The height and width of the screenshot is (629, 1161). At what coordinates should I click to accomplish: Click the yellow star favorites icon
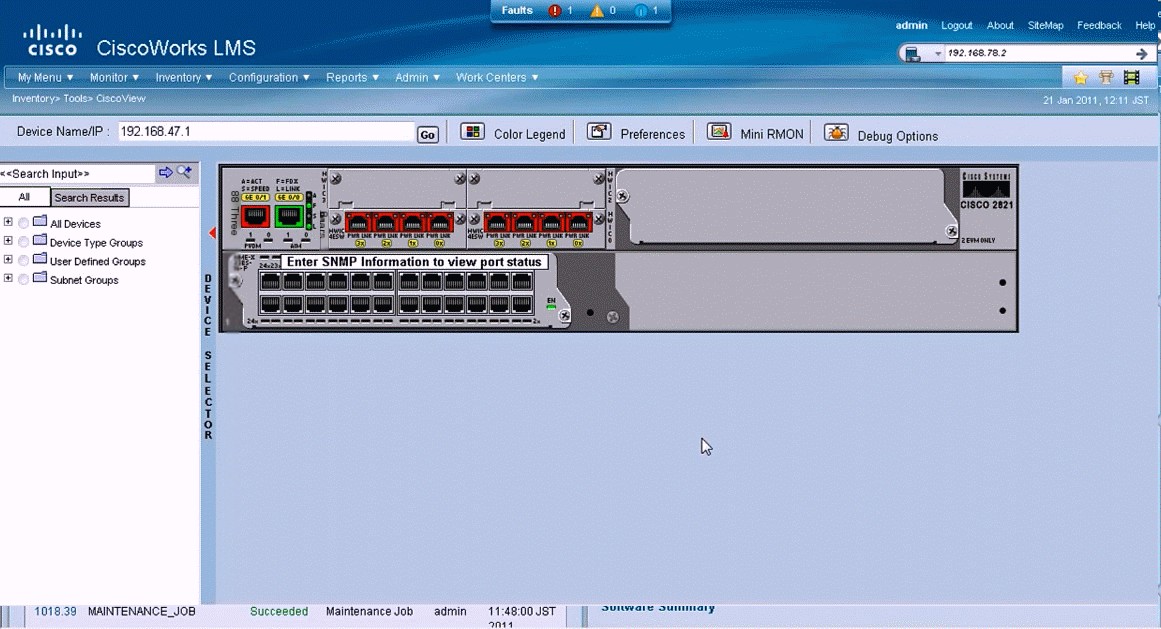point(1080,77)
